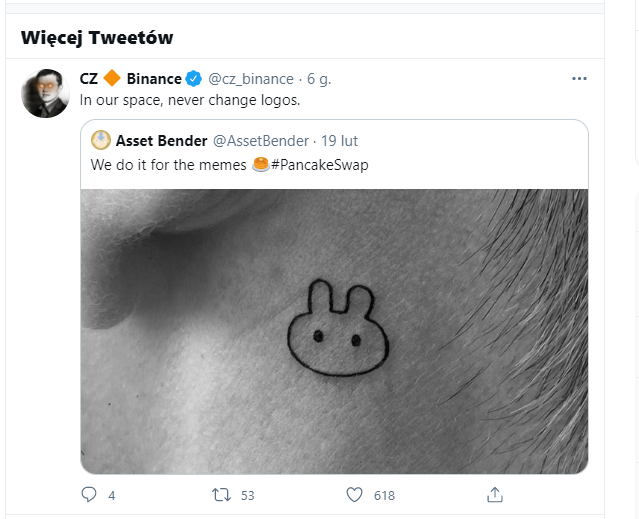Viewport: 639px width, 519px height.
Task: Open the @cz_binance handle link
Action: [x=251, y=79]
